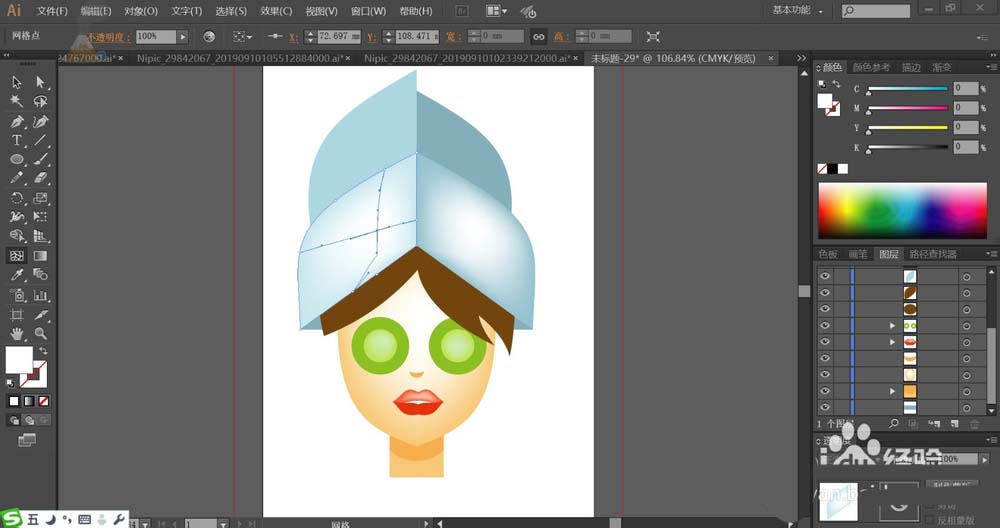Activate the Mesh tool

tap(17, 255)
